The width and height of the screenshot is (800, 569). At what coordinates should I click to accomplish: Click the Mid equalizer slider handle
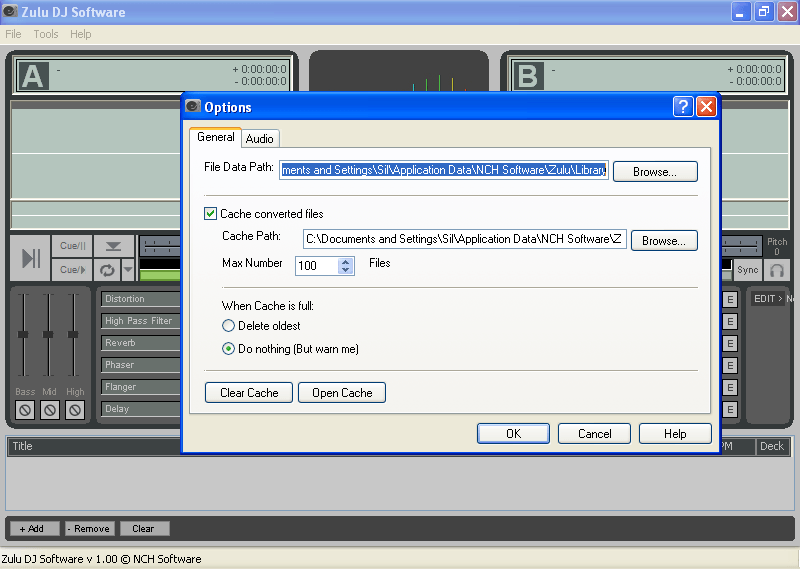[x=48, y=335]
